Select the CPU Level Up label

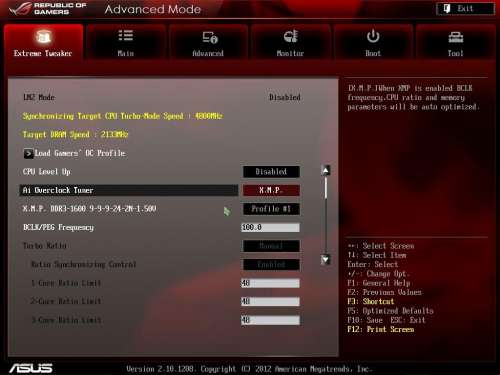pos(46,172)
